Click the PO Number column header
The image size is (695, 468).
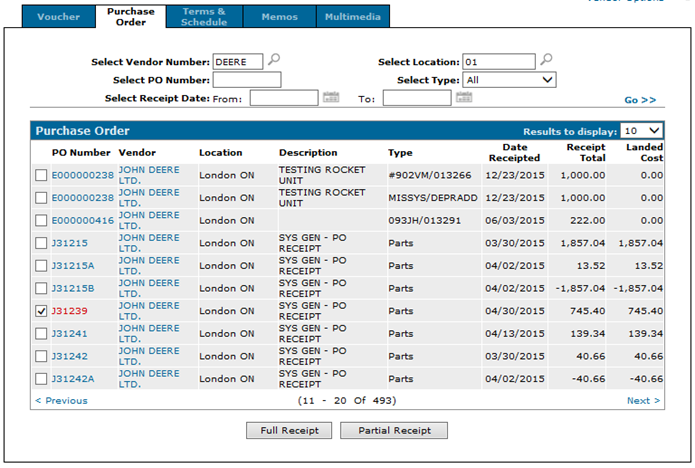[81, 152]
